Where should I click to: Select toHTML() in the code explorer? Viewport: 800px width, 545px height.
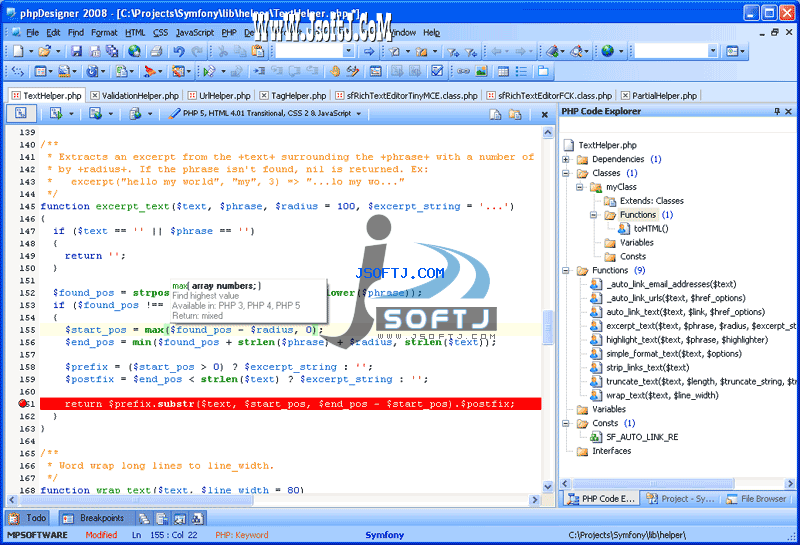(x=651, y=229)
